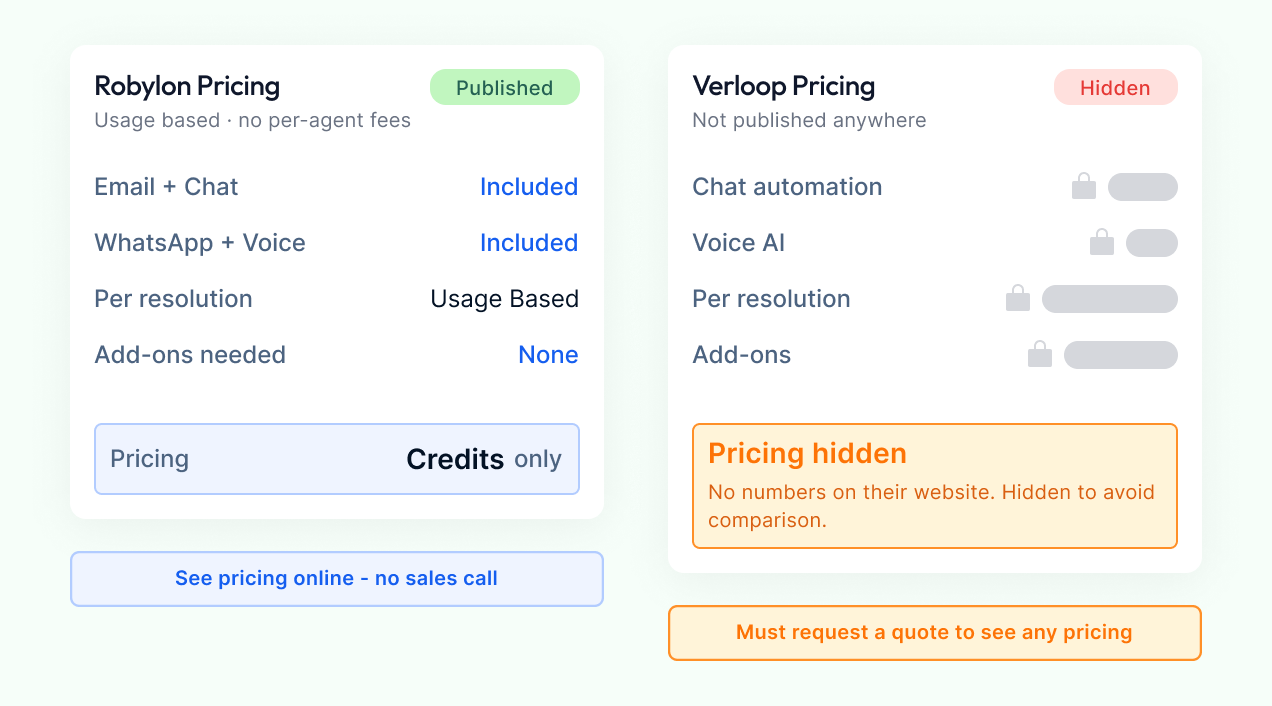Click the lock icon beside Chat automation
This screenshot has height=706, width=1272.
pos(1084,187)
